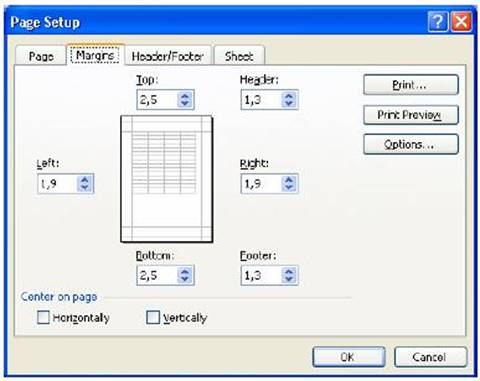Open the Header/Footer tab

tap(168, 56)
